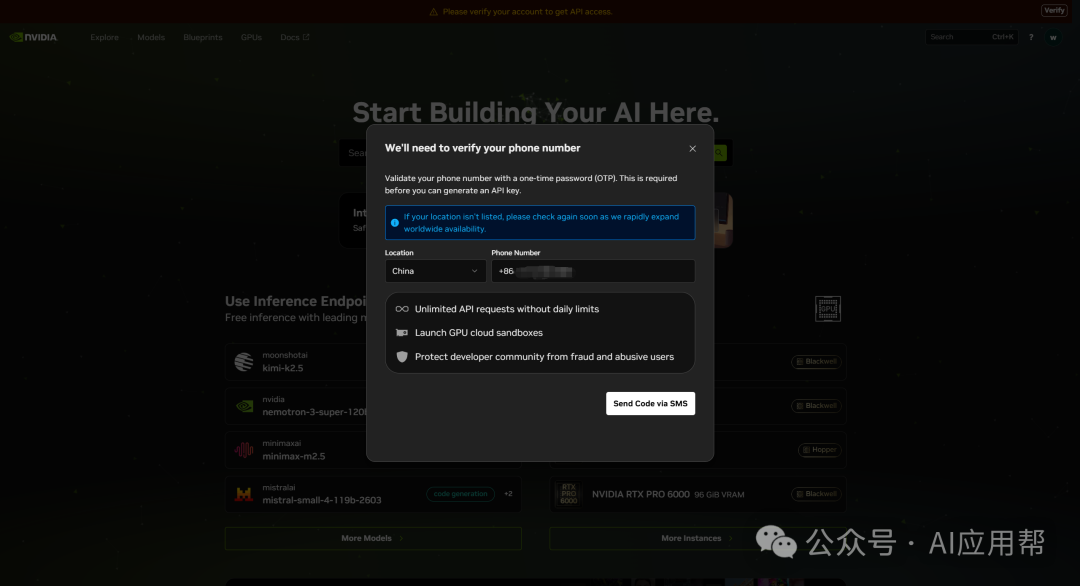The width and height of the screenshot is (1080, 586).
Task: Click Send Code via SMS button
Action: click(x=650, y=404)
